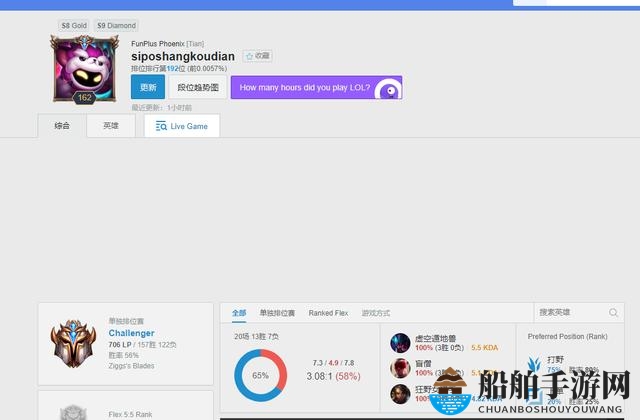Select the 单独排位赛 solo ranked tab

click(x=277, y=313)
